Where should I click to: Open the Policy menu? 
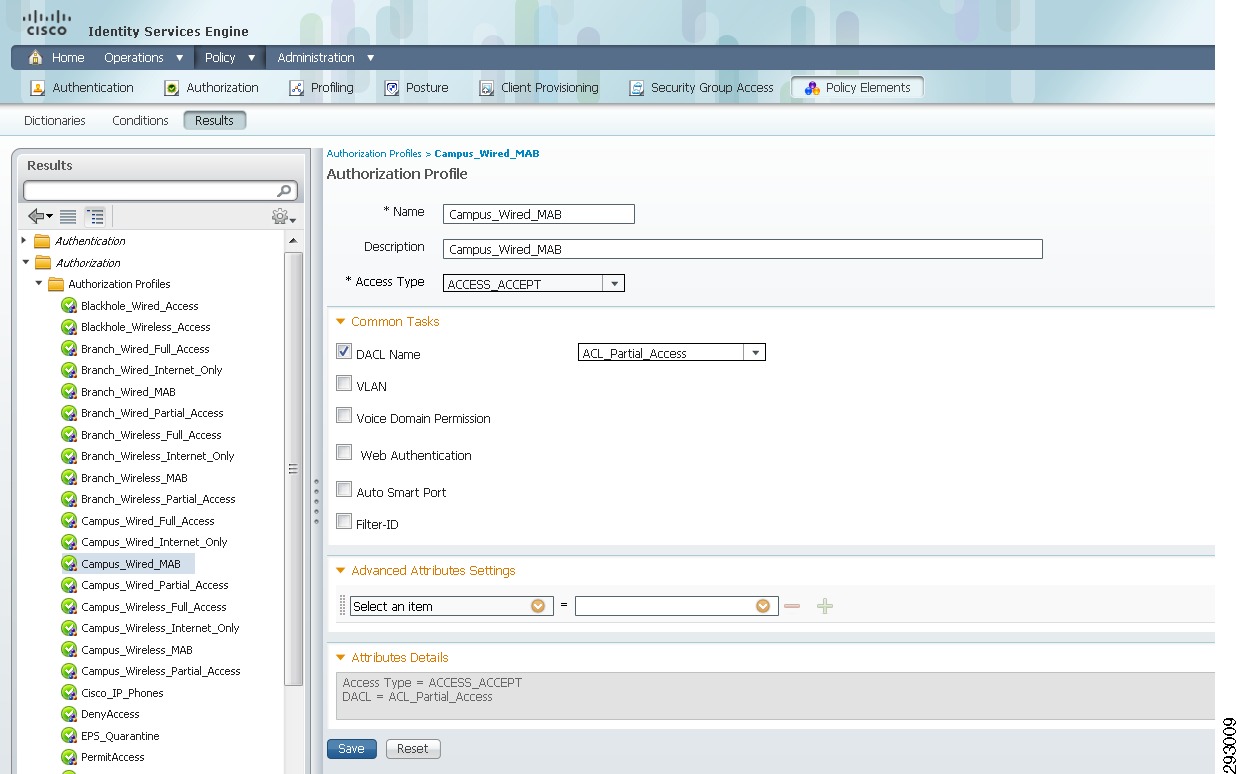[230, 58]
